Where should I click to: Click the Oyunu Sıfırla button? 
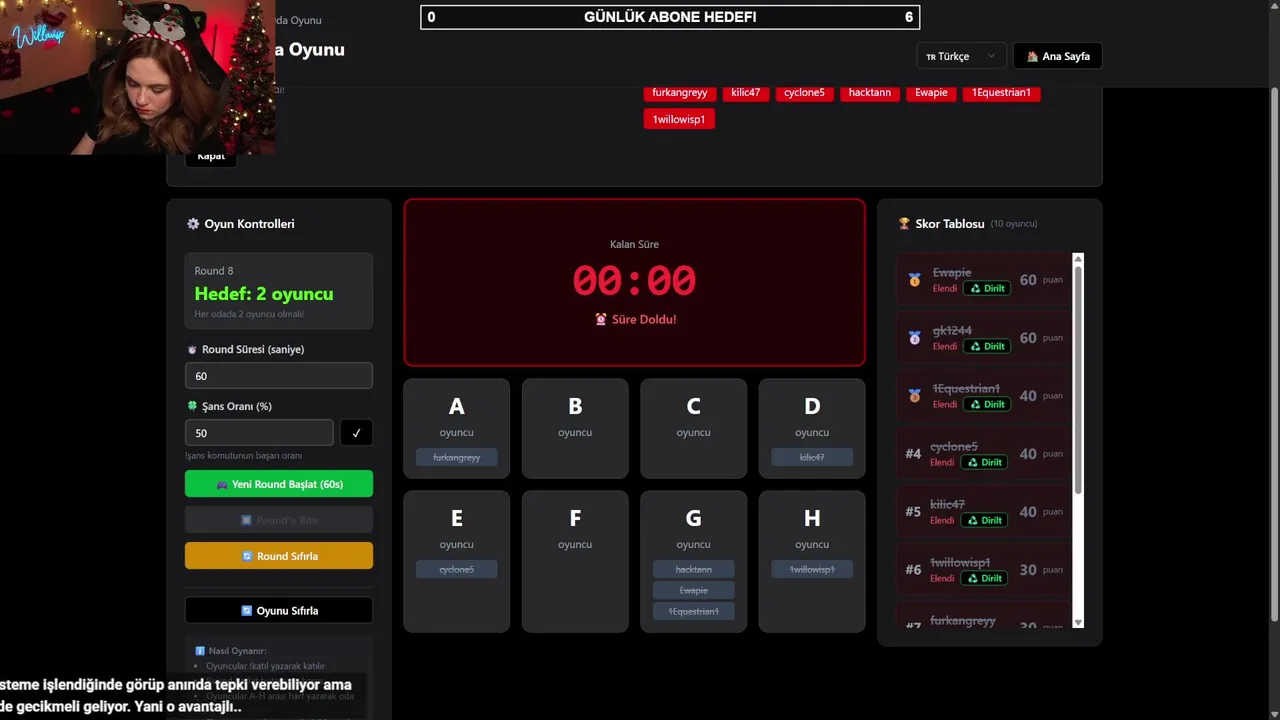click(279, 610)
